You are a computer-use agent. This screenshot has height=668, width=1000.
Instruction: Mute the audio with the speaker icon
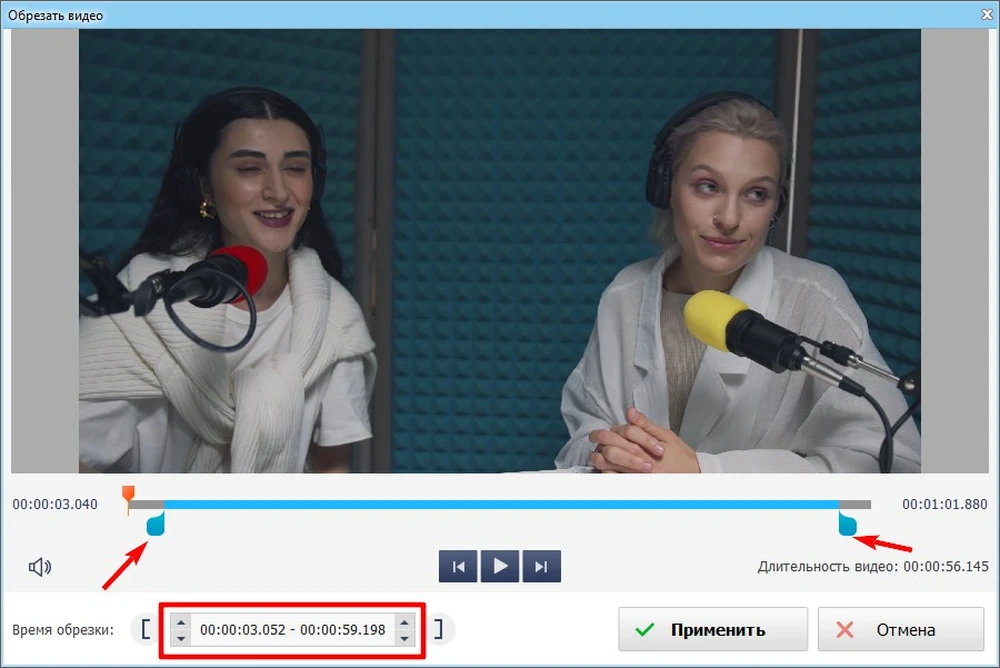tap(40, 566)
